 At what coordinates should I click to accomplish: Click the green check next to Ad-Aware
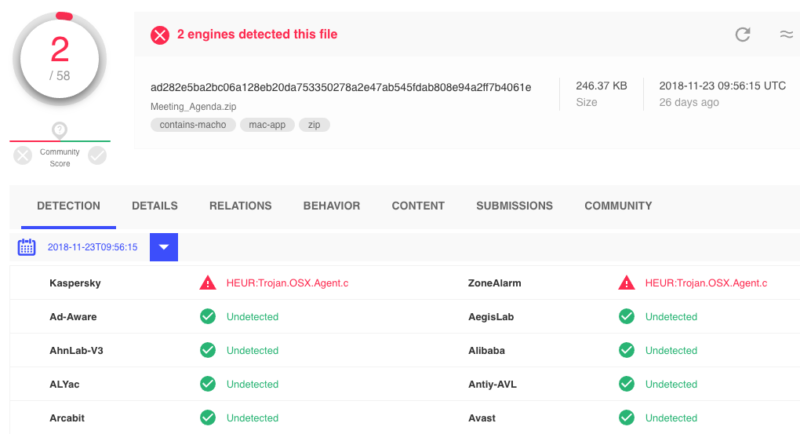point(207,317)
